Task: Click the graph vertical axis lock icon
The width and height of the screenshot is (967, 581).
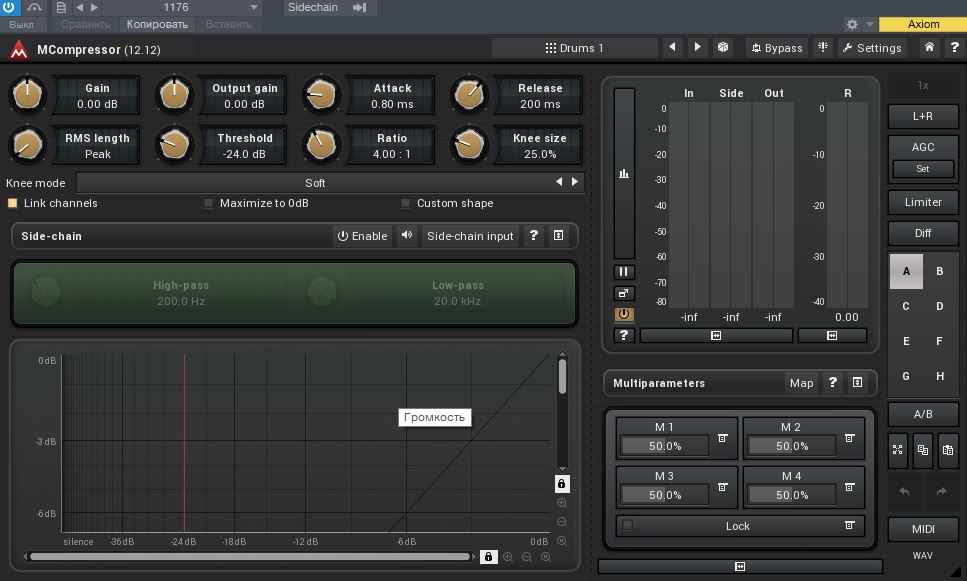Action: pyautogui.click(x=562, y=484)
